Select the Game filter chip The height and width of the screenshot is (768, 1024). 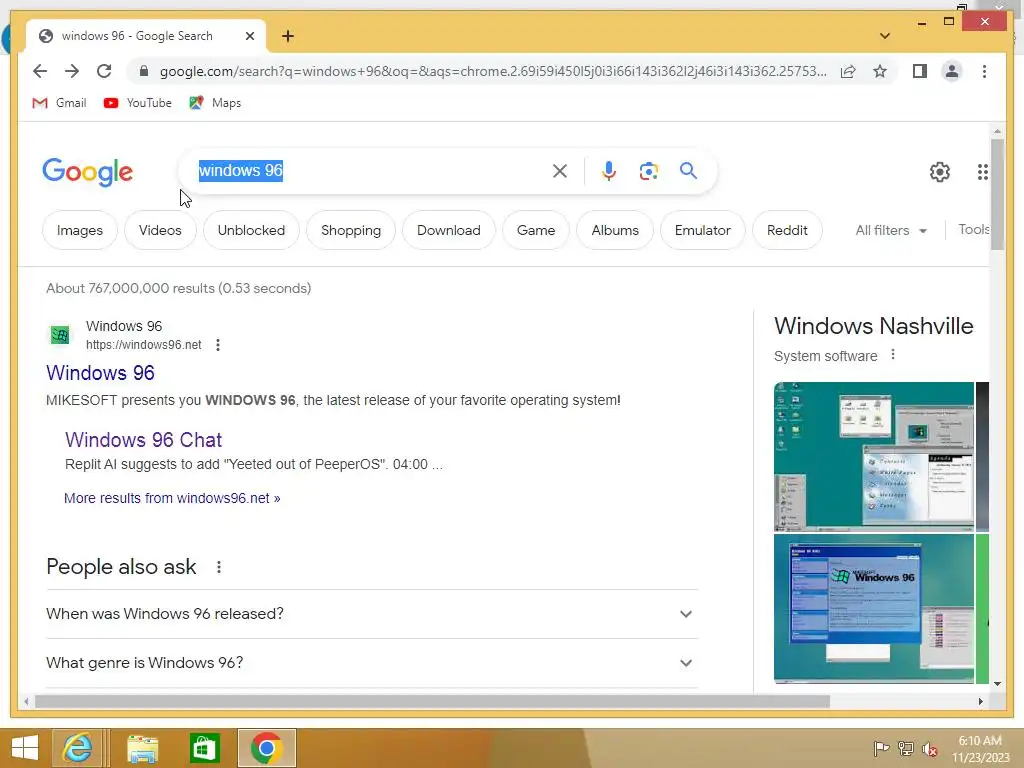[536, 230]
